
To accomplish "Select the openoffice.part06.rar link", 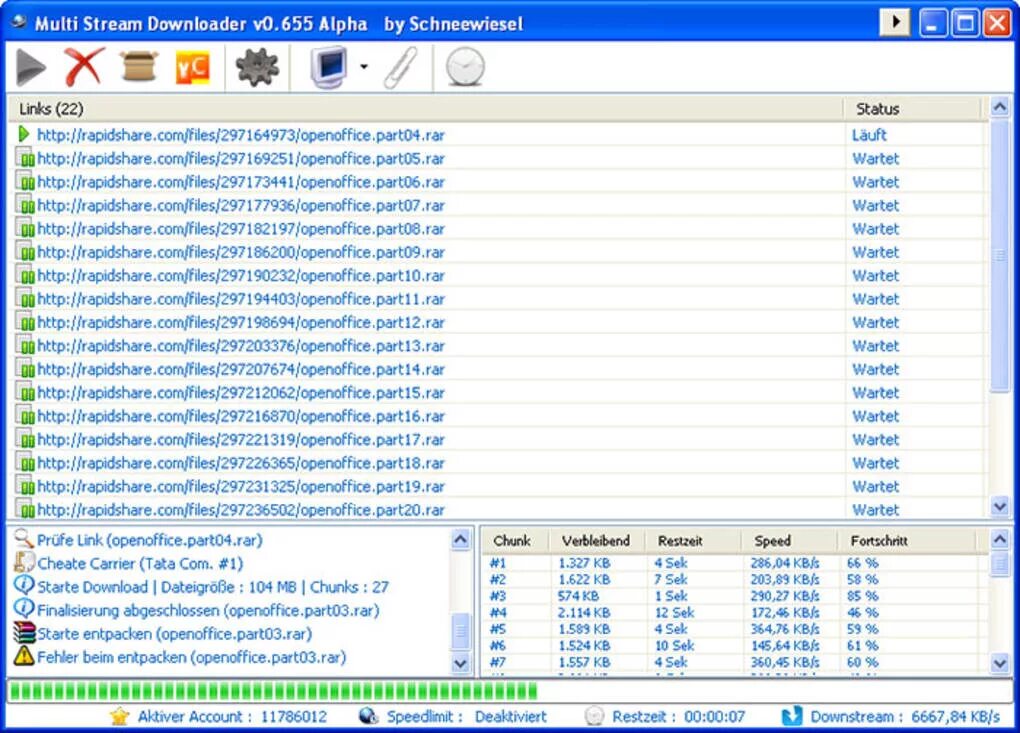I will point(241,182).
